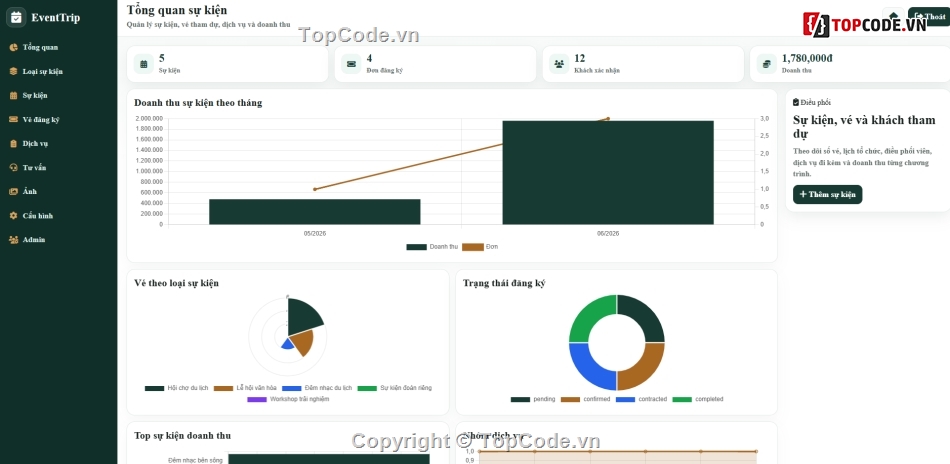The width and height of the screenshot is (950, 464).
Task: Open Loại sự kiện via its layers icon
Action: (x=13, y=71)
